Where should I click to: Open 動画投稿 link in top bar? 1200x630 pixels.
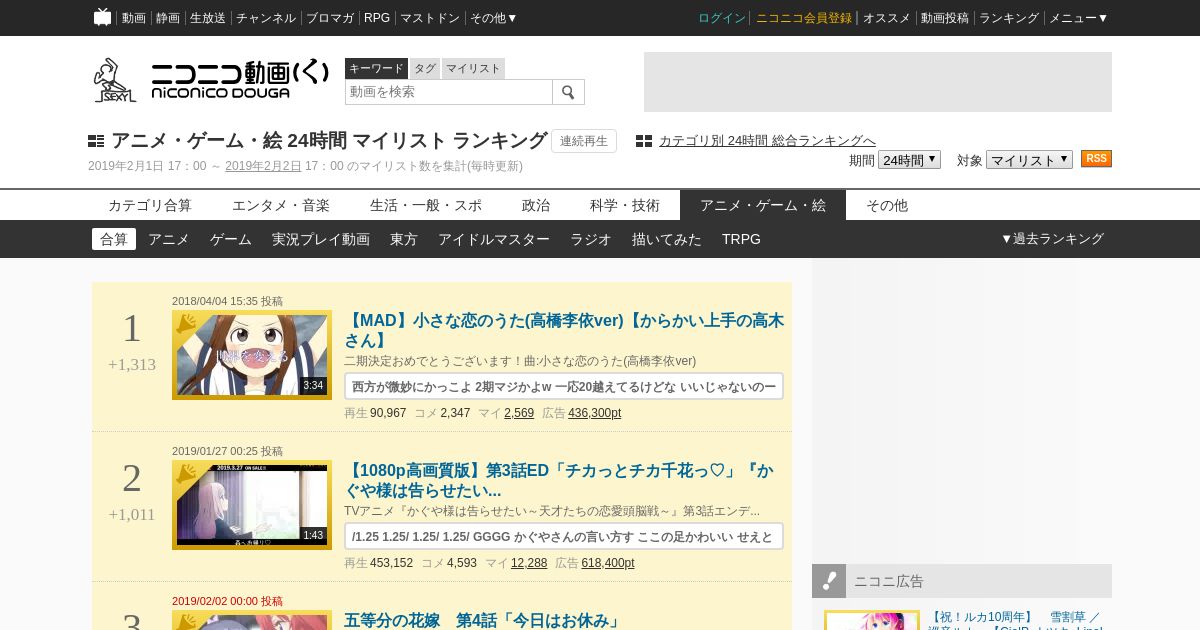[945, 18]
